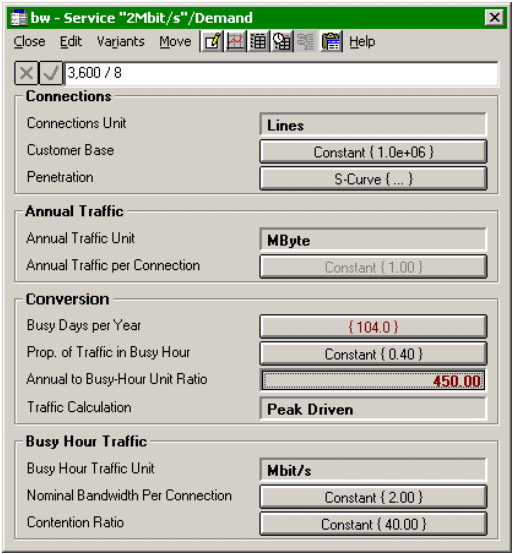513x554 pixels.
Task: Click the window icon in the title bar
Action: click(19, 18)
